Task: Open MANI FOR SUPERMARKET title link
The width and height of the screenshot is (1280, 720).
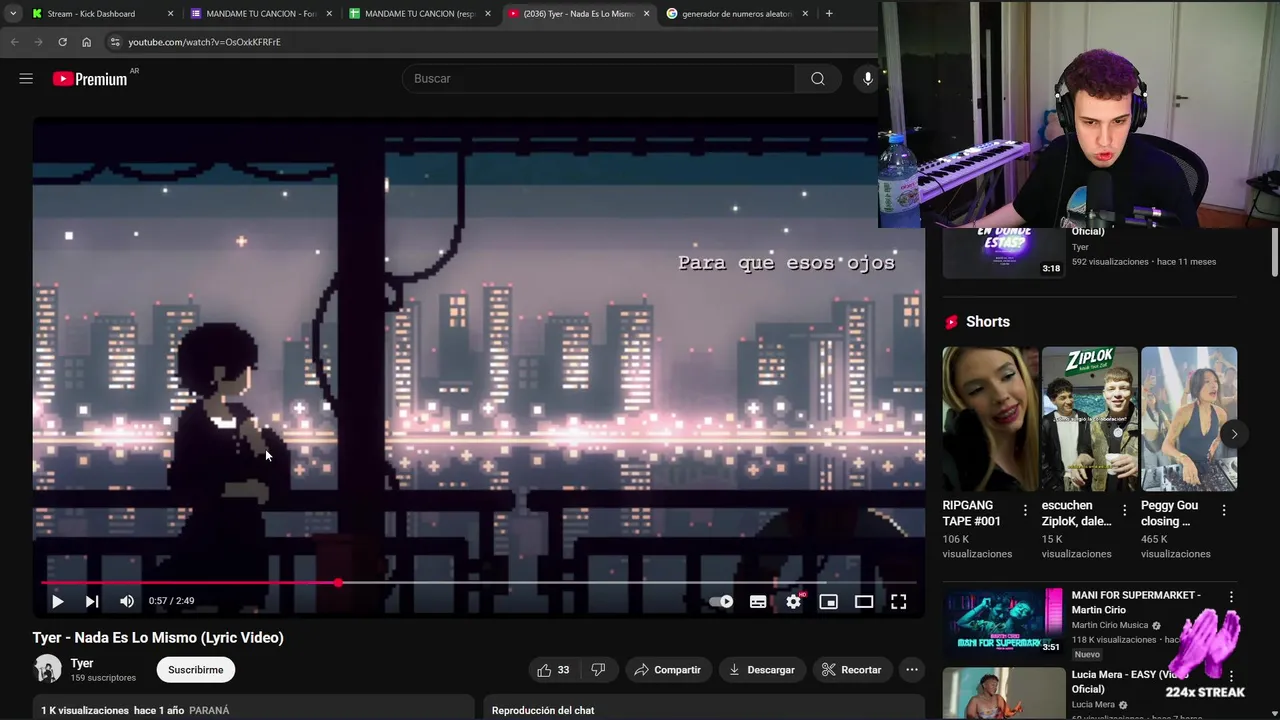Action: [x=1136, y=602]
